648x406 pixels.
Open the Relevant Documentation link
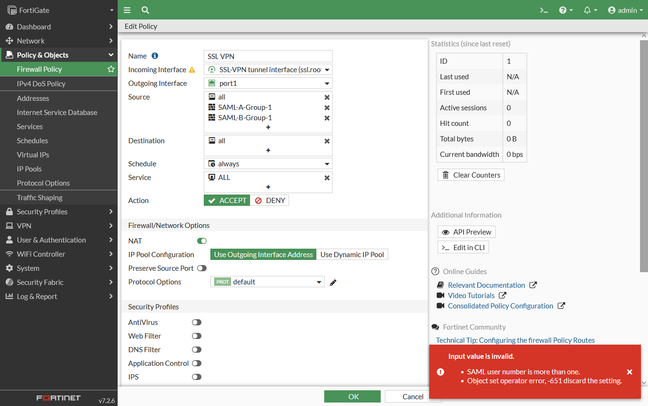(486, 285)
